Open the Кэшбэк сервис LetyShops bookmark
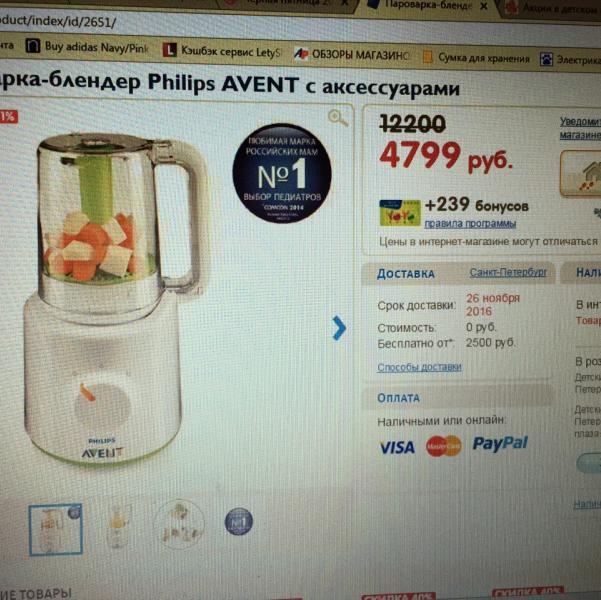This screenshot has width=601, height=600. [x=222, y=51]
